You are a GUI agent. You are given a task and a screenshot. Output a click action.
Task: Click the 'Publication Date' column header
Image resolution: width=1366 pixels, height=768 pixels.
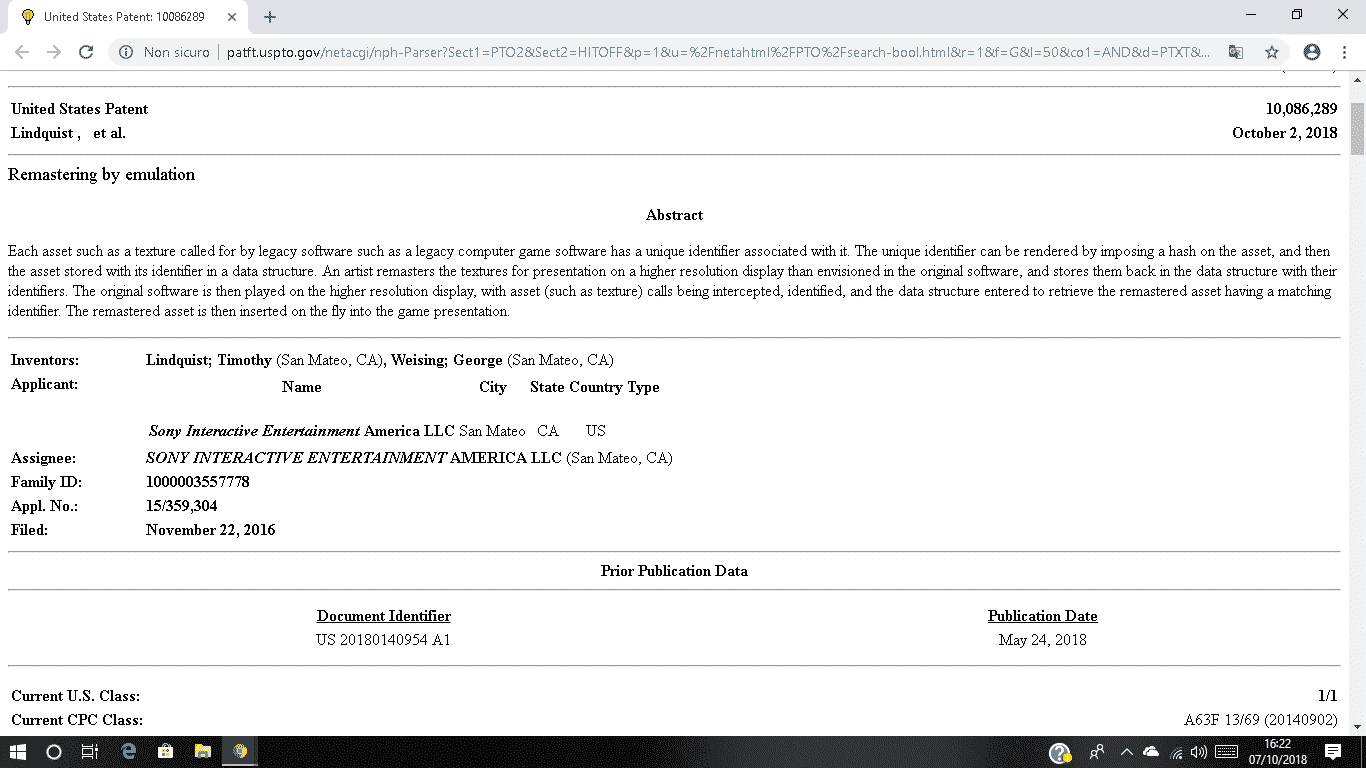(1043, 616)
